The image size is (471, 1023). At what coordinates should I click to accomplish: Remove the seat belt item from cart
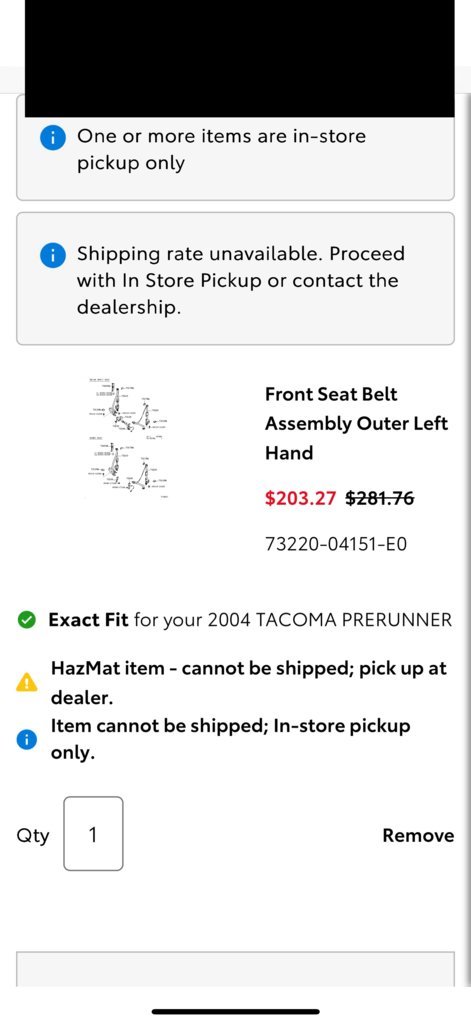418,836
